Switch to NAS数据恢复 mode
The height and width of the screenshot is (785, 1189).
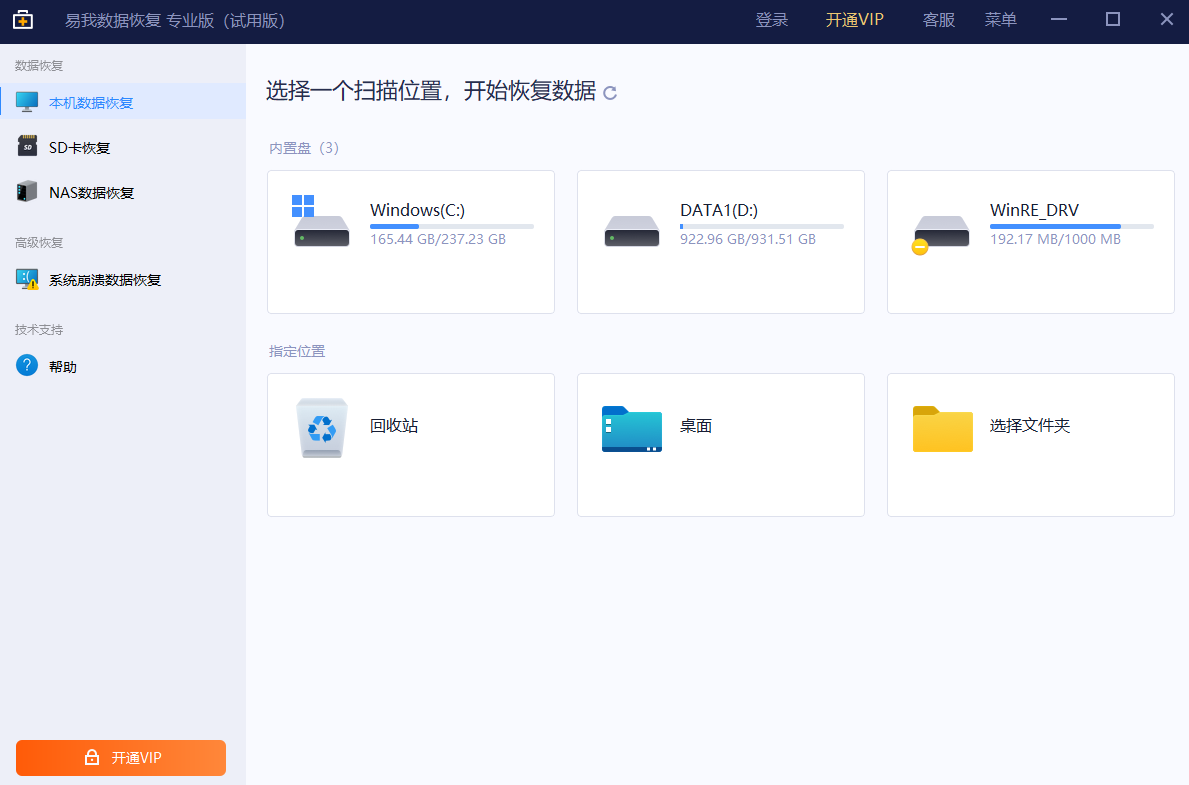coord(91,191)
